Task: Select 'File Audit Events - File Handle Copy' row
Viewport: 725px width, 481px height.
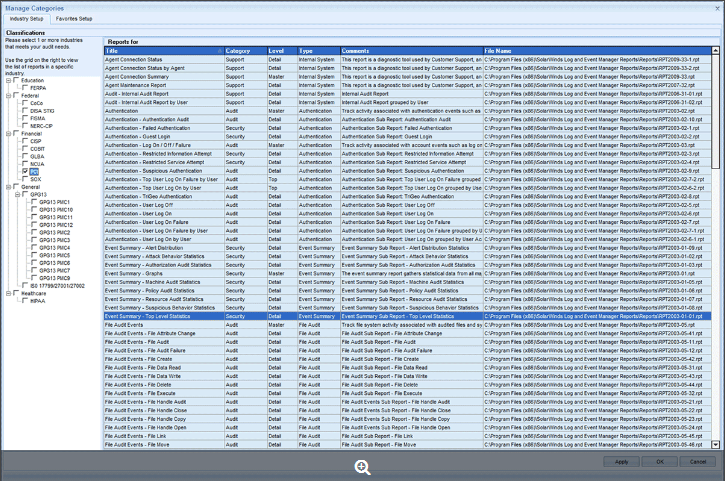Action: (407, 419)
